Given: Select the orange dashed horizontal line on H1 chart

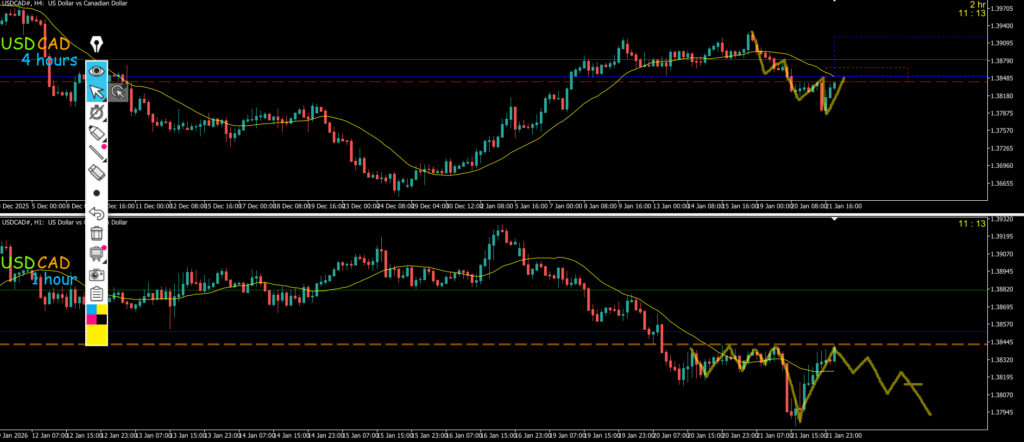Looking at the screenshot, I should pos(494,344).
